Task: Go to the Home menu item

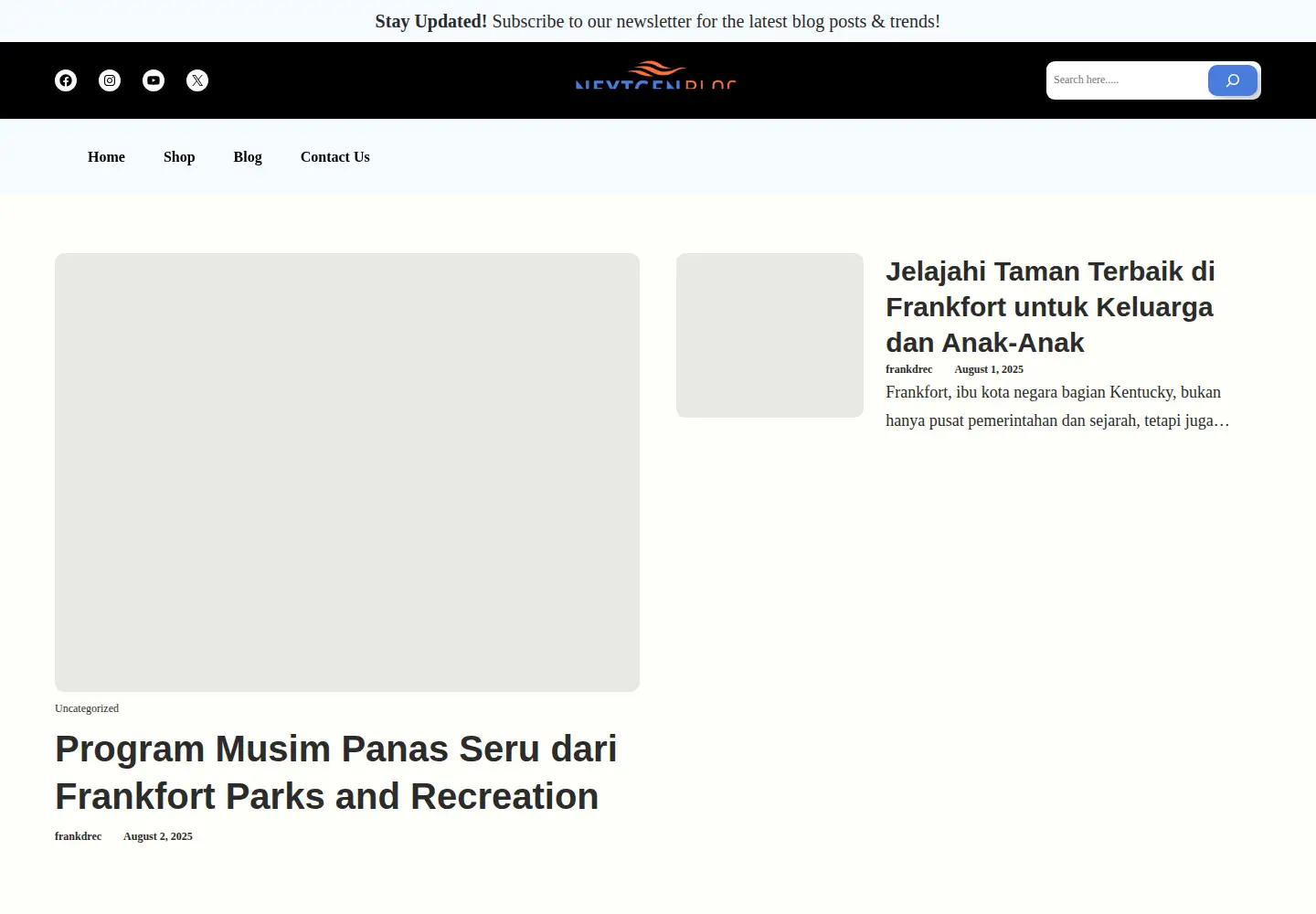Action: [x=106, y=157]
